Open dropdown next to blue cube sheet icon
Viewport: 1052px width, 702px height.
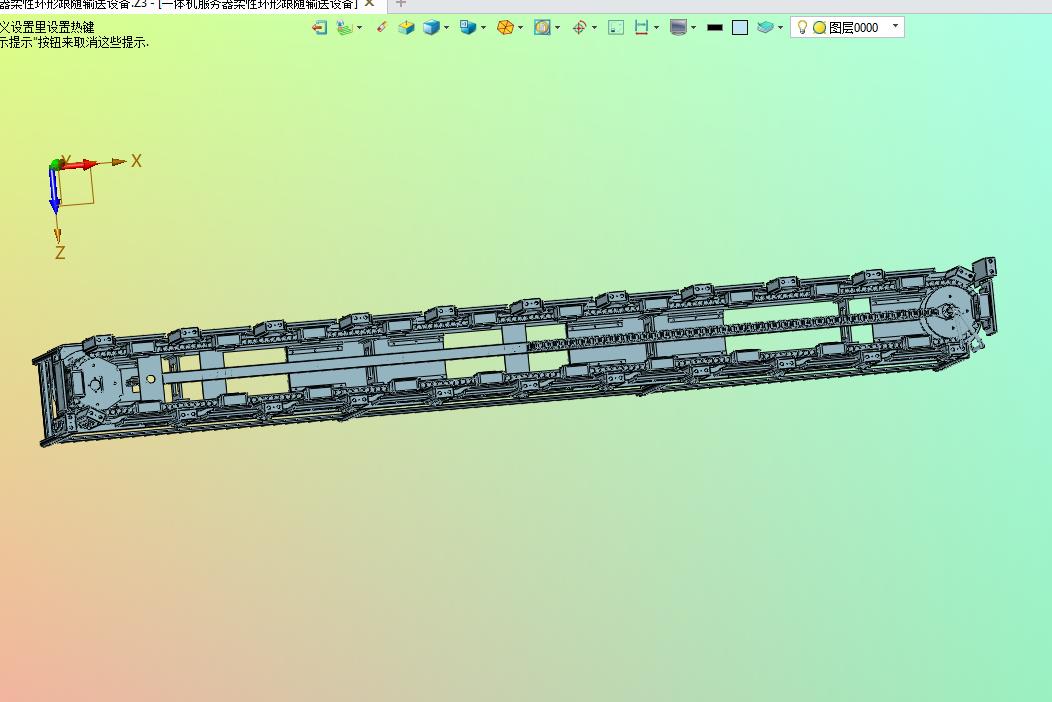(484, 28)
